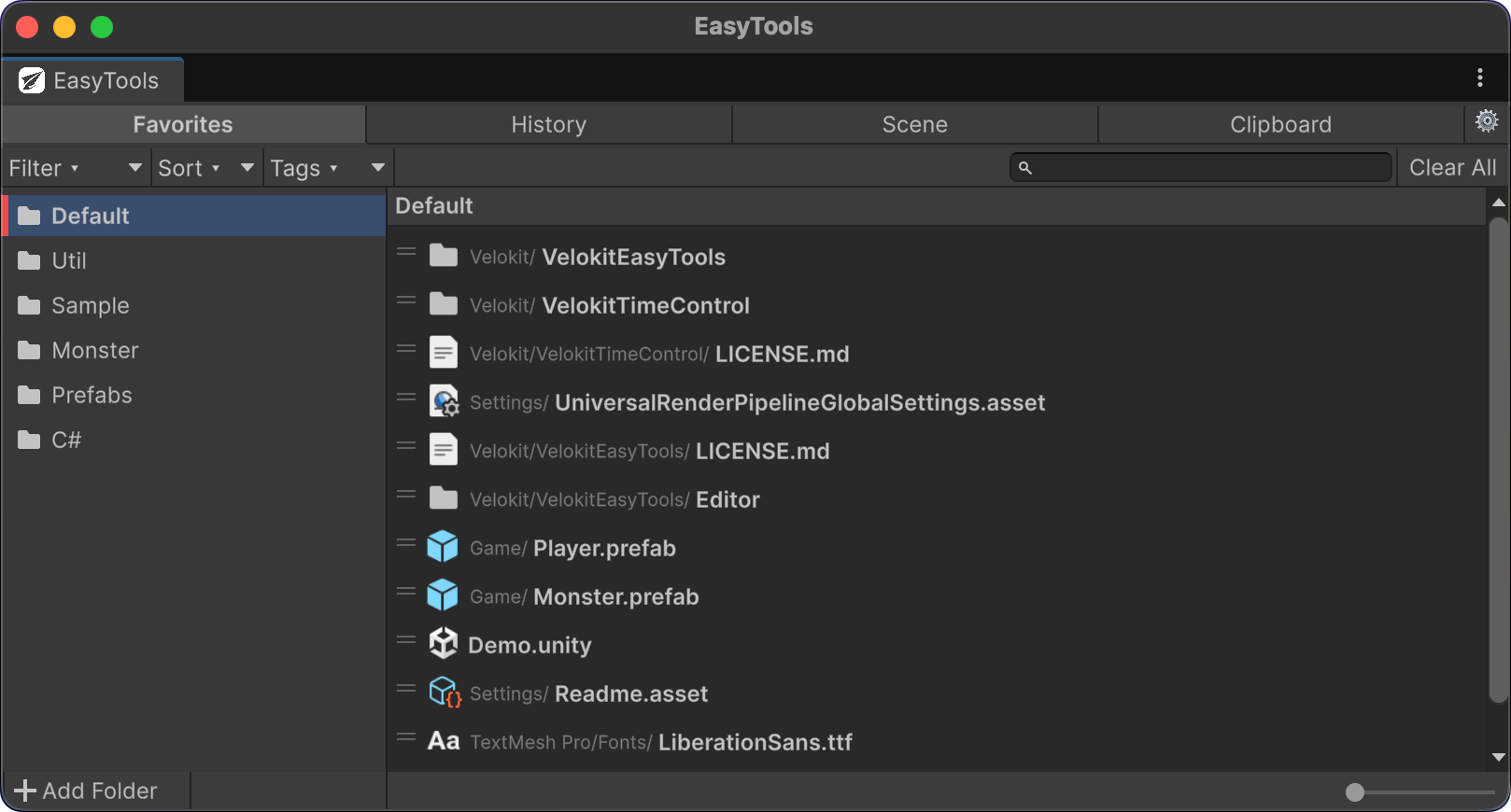This screenshot has height=812, width=1511.
Task: Click the settings gear icon beside Clipboard tab
Action: point(1487,121)
